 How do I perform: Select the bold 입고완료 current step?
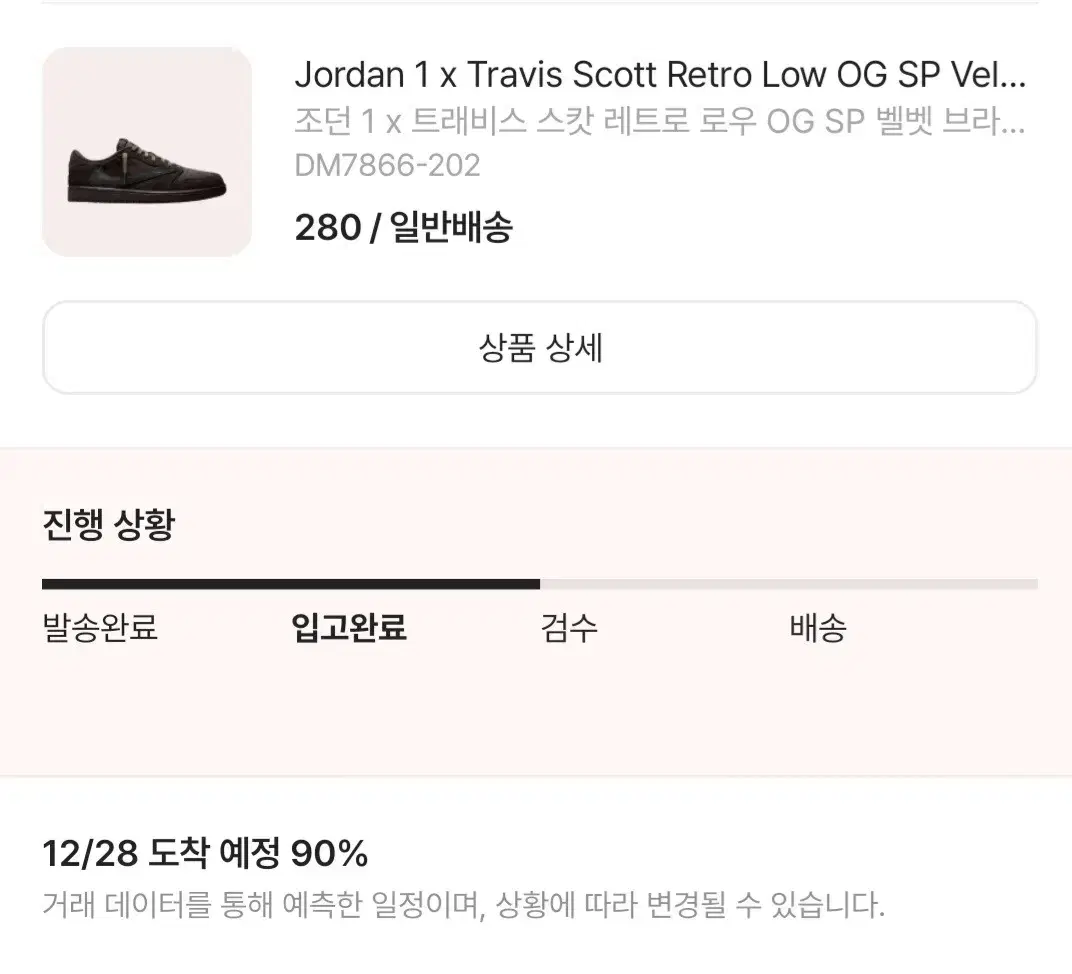349,627
